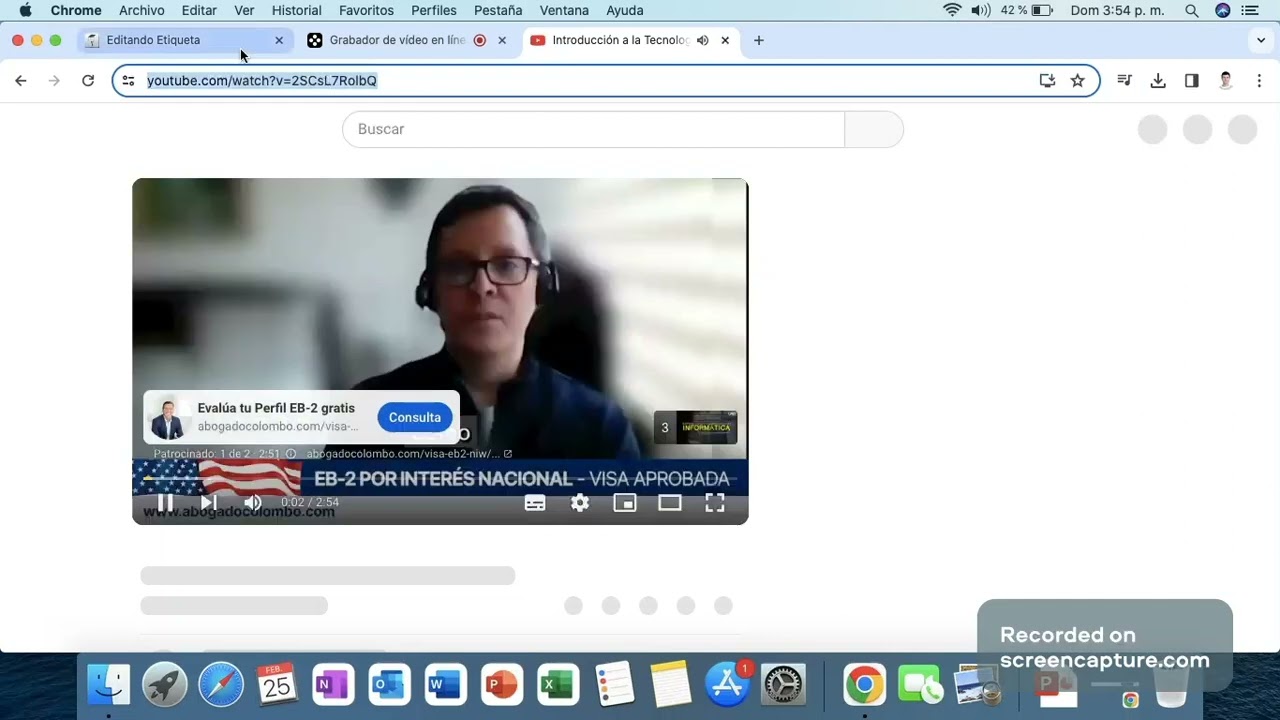Image resolution: width=1280 pixels, height=720 pixels.
Task: Toggle subtitles on the player
Action: [535, 503]
